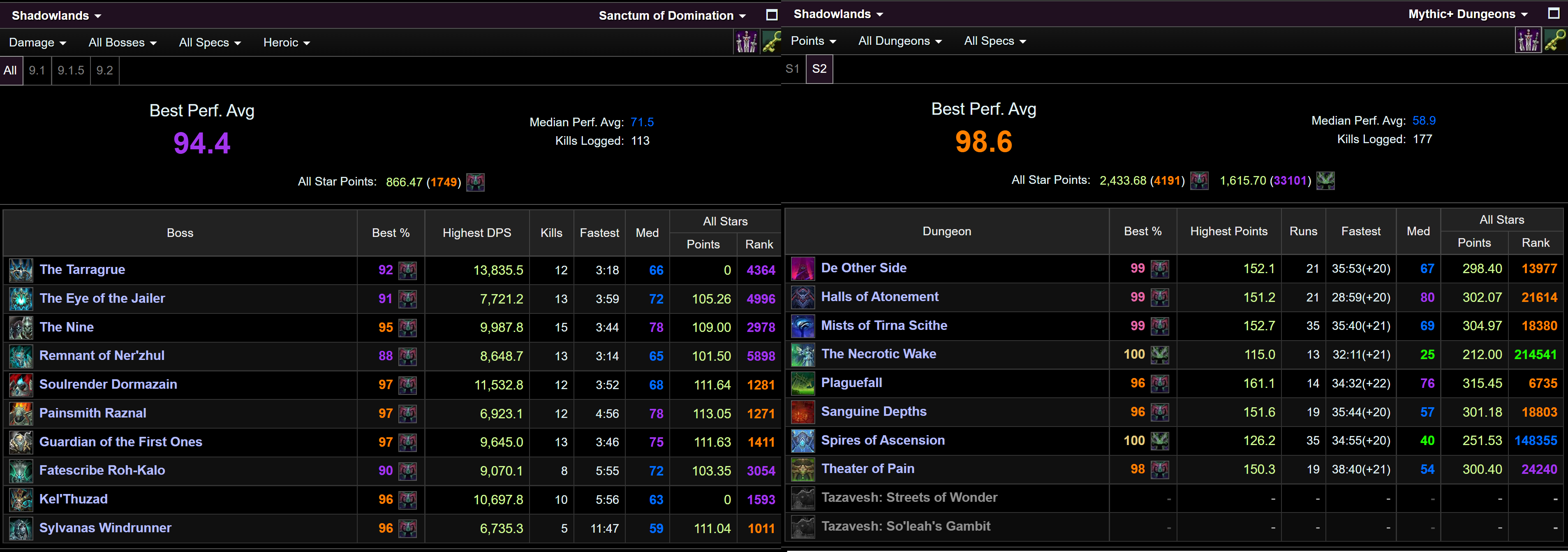Click Sylvanas Windrunner boss portrait icon
Viewport: 1568px width, 552px height.
coord(21,528)
